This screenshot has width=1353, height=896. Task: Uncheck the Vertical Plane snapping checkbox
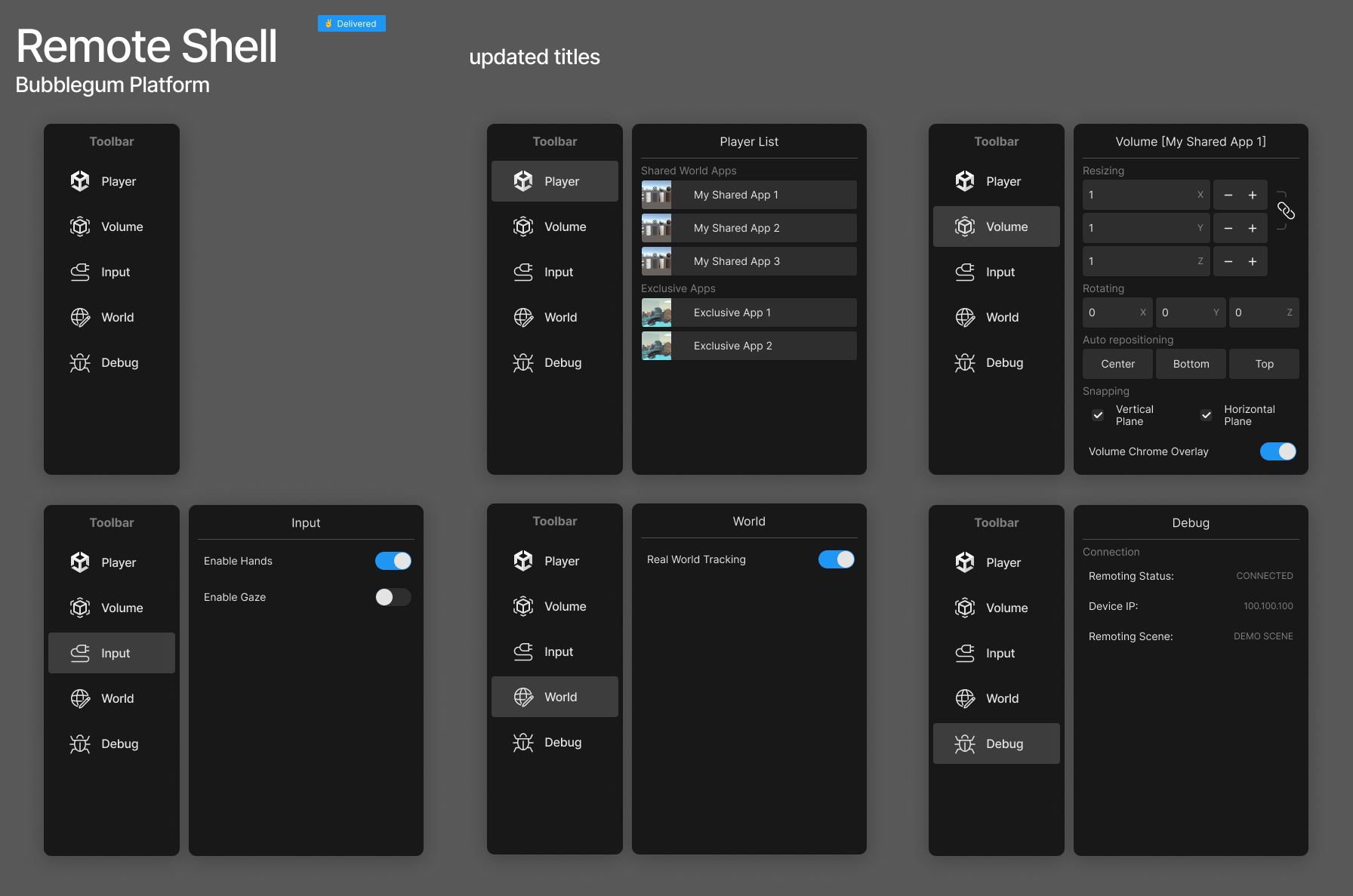point(1098,415)
